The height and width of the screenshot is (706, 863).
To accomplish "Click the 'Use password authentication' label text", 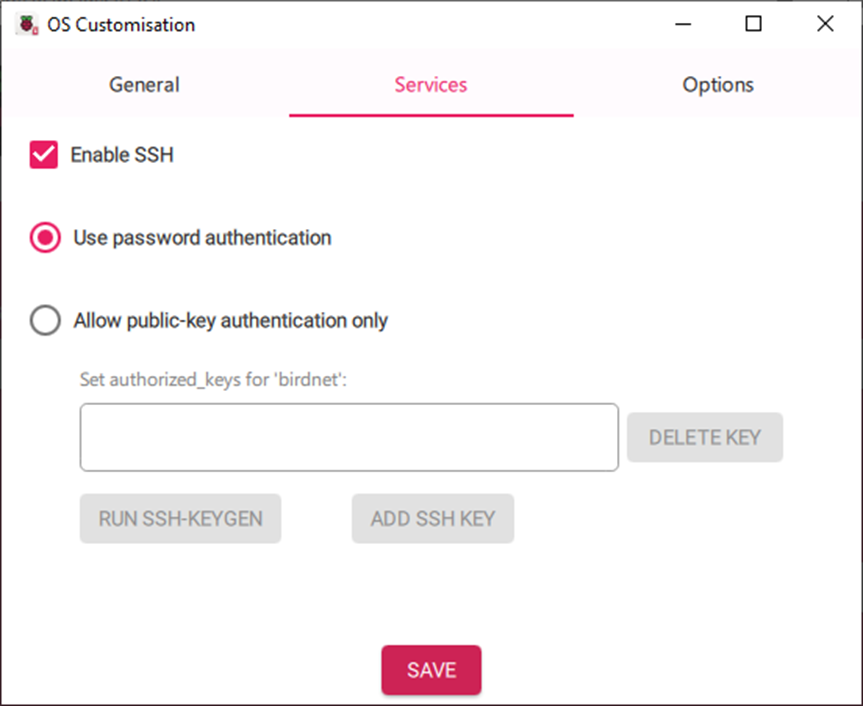I will click(203, 238).
